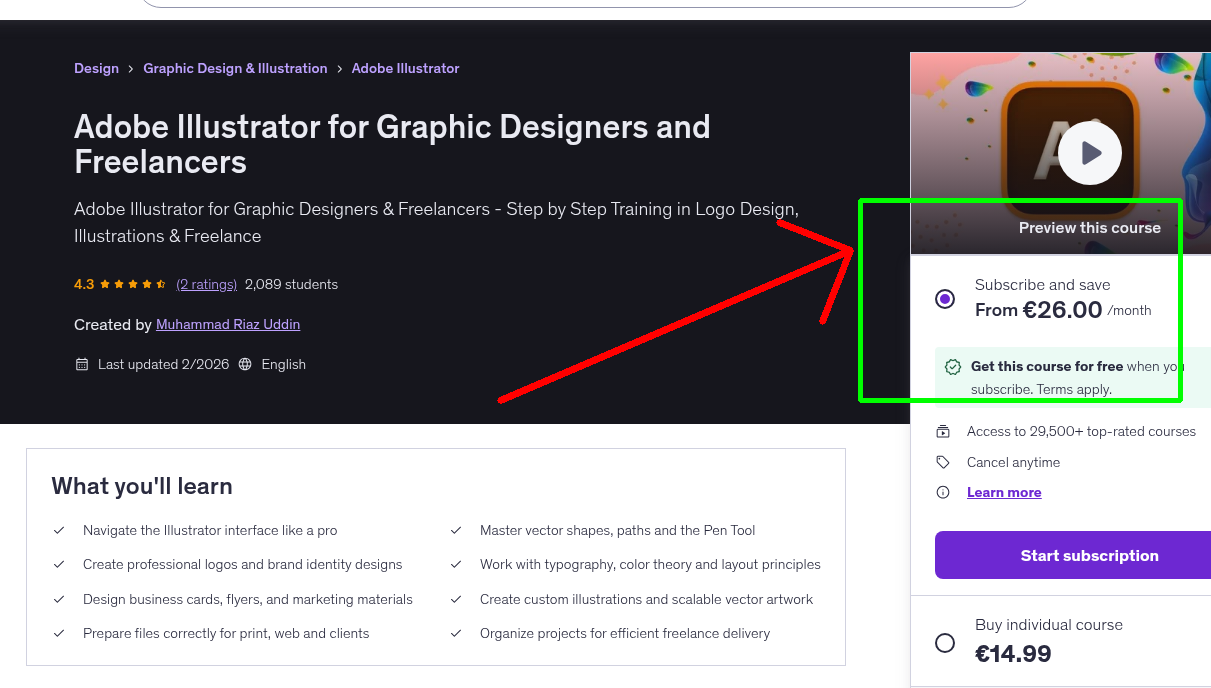Viewport: 1211px width, 688px height.
Task: Click 'Prepare files correctly for print' item
Action: pyautogui.click(x=226, y=633)
